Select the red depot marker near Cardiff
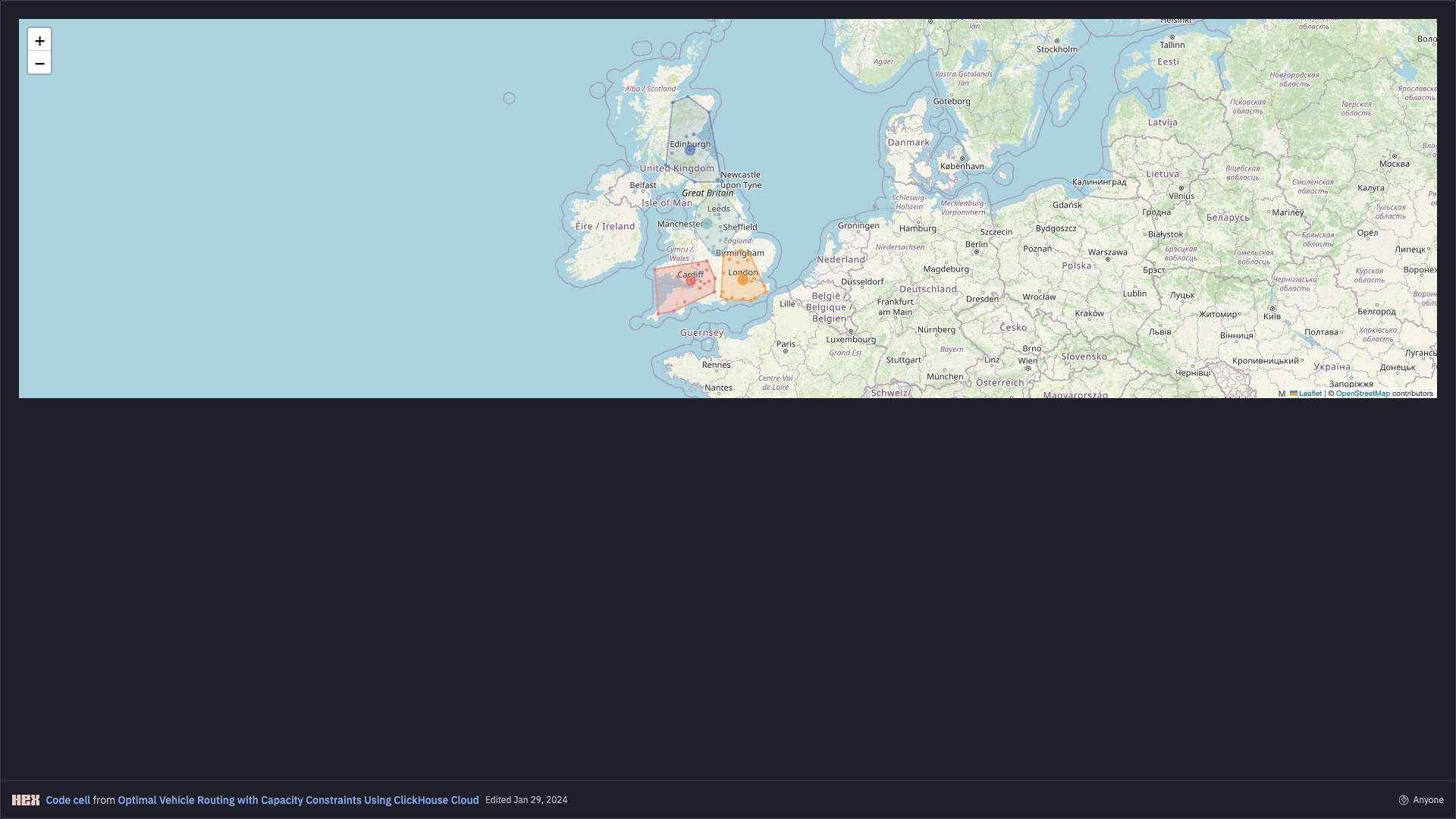 coord(690,281)
